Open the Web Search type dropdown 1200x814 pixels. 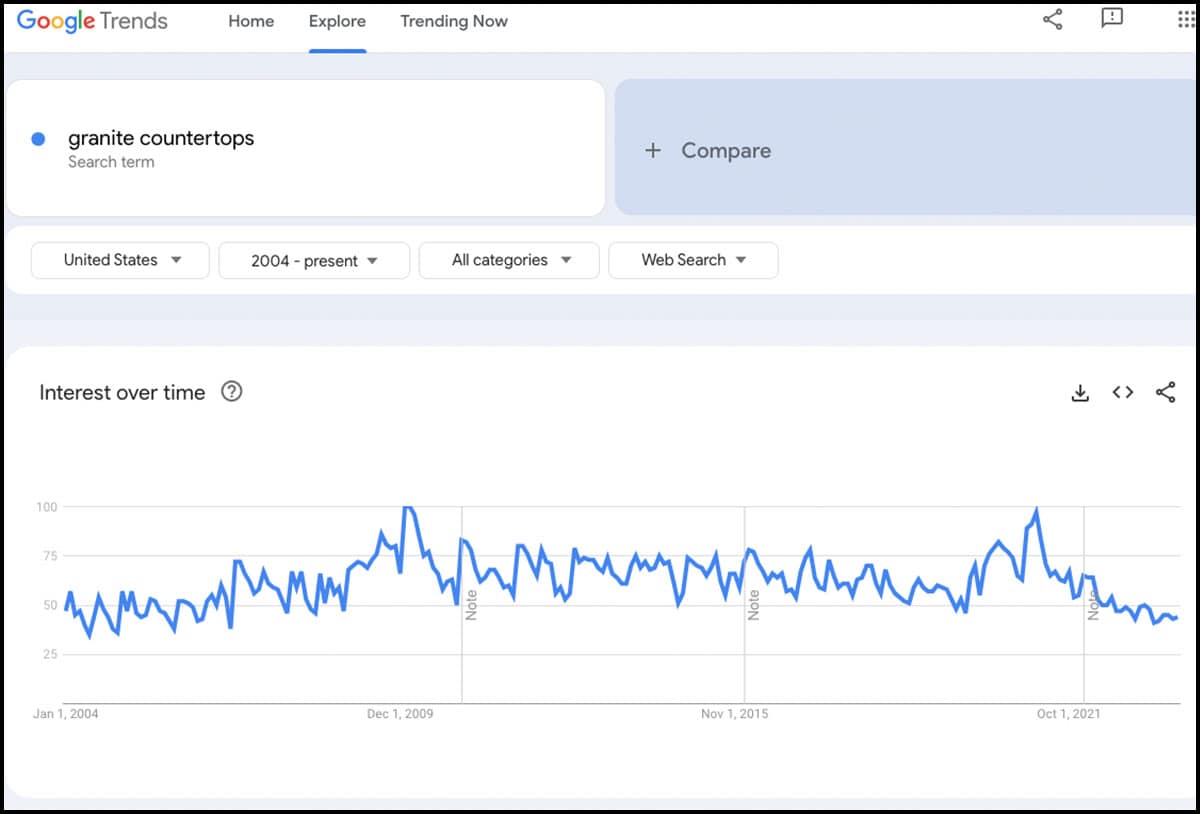click(x=693, y=260)
